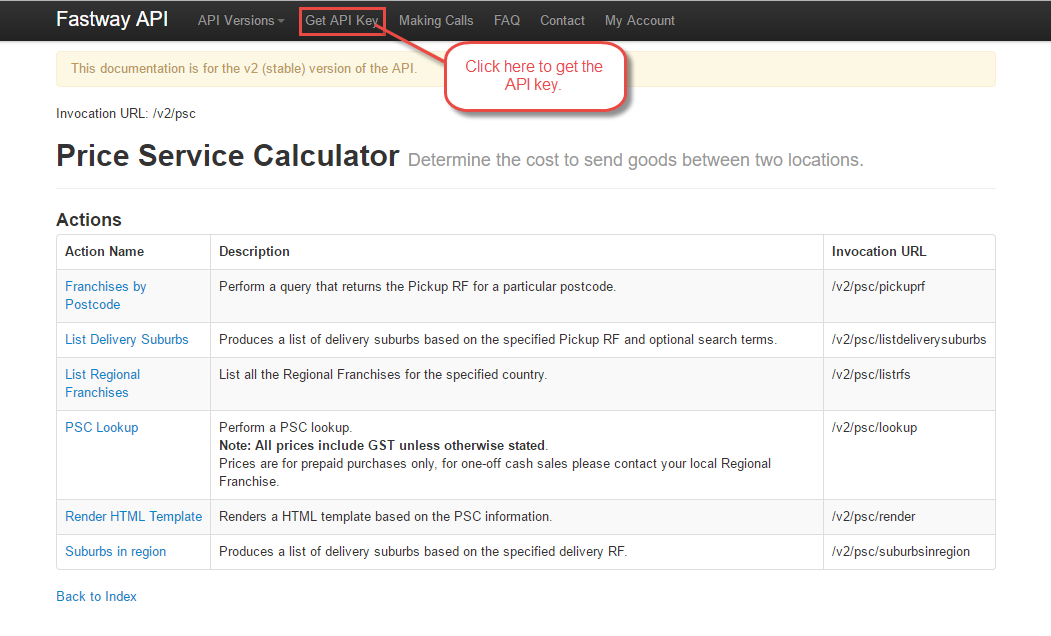This screenshot has height=636, width=1051.
Task: Open the FAQ navigation item
Action: 507,21
